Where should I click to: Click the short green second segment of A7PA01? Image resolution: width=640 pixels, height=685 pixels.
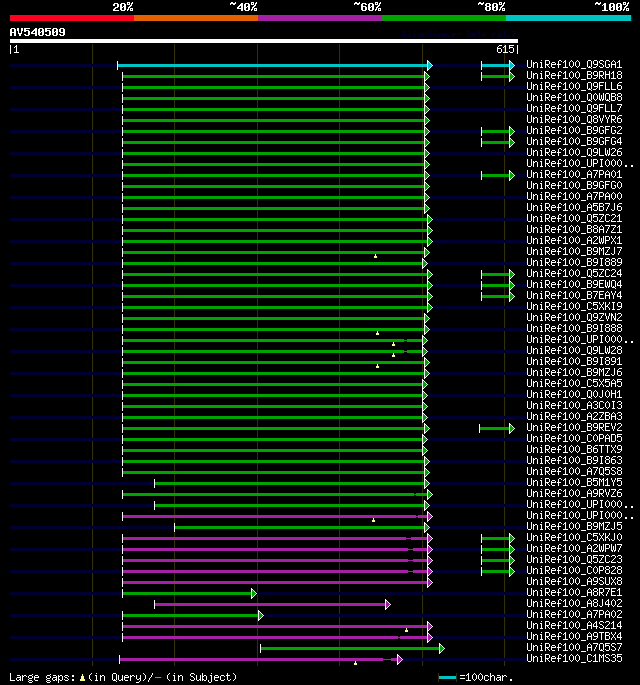coord(498,176)
